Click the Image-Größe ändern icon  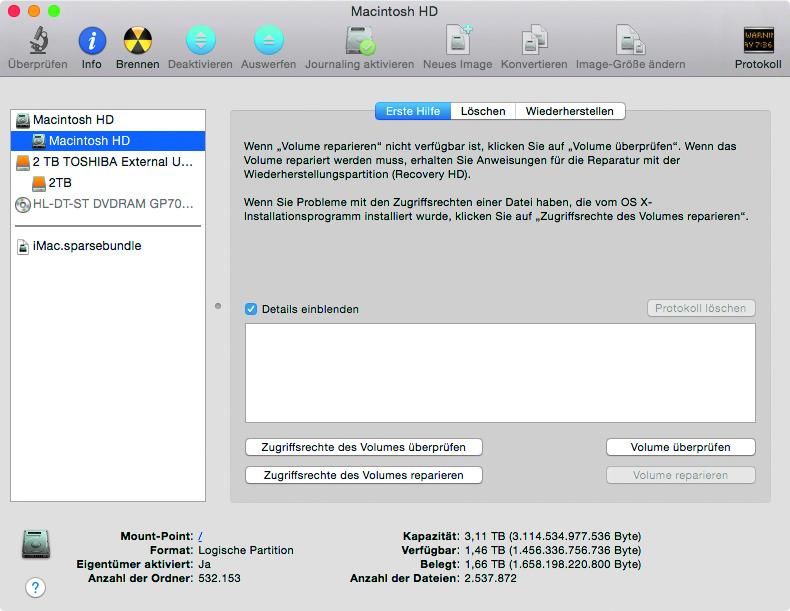point(631,40)
